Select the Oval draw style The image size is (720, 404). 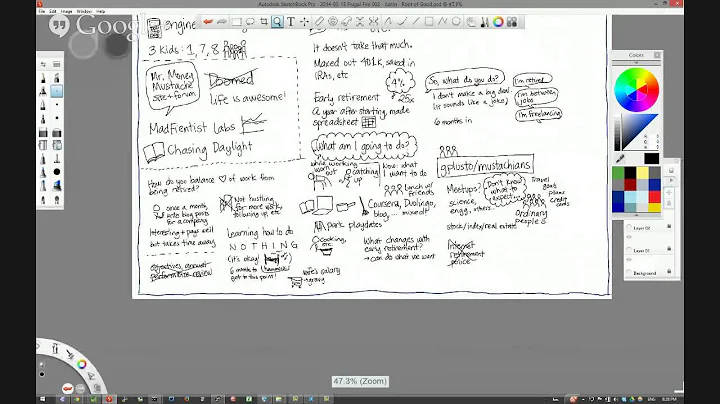click(456, 22)
